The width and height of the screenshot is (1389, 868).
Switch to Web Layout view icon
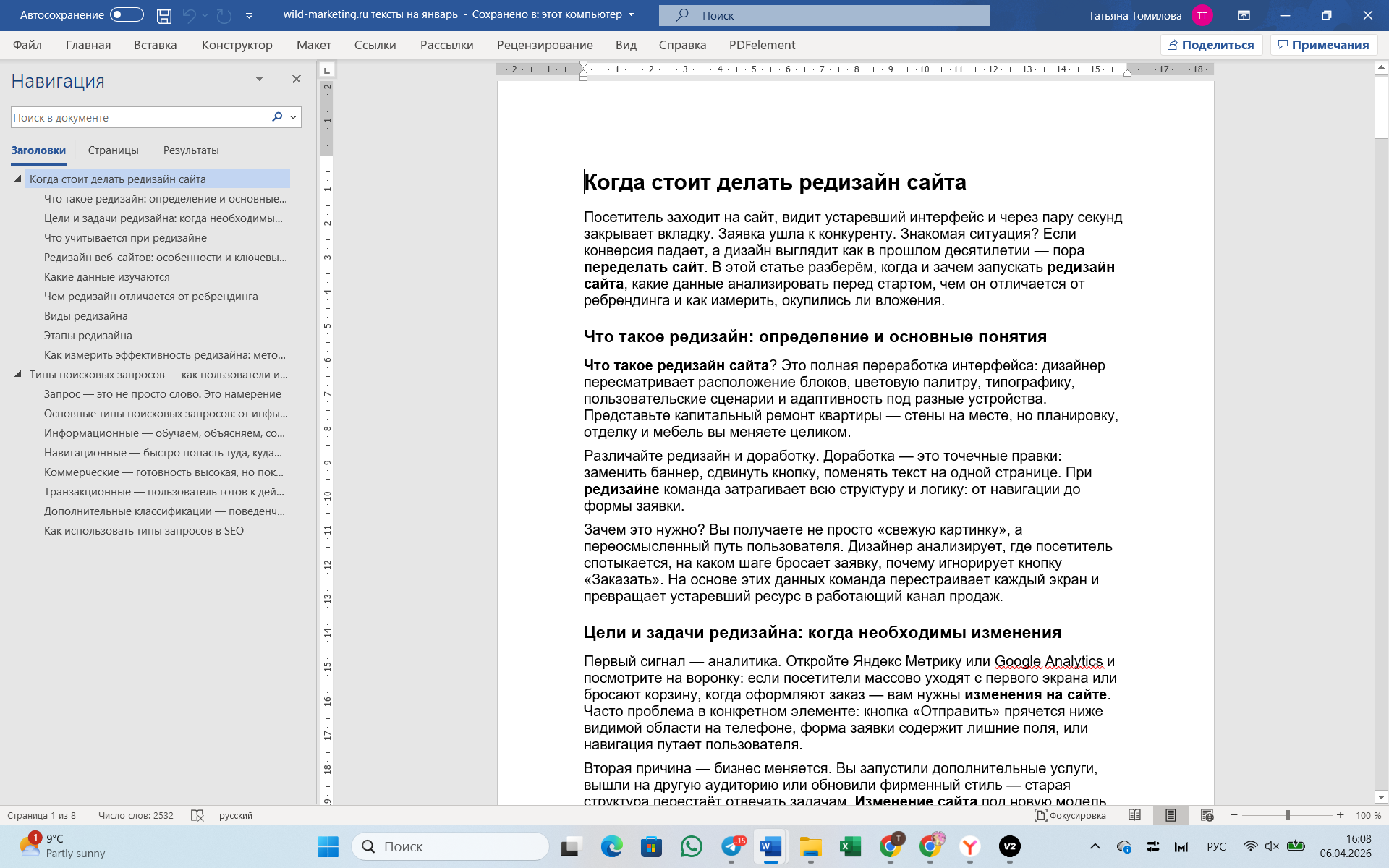point(1207,815)
